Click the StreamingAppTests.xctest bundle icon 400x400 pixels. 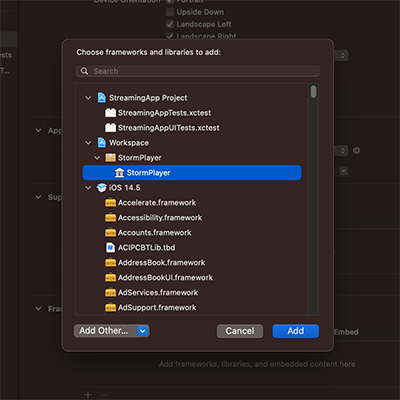coord(110,113)
